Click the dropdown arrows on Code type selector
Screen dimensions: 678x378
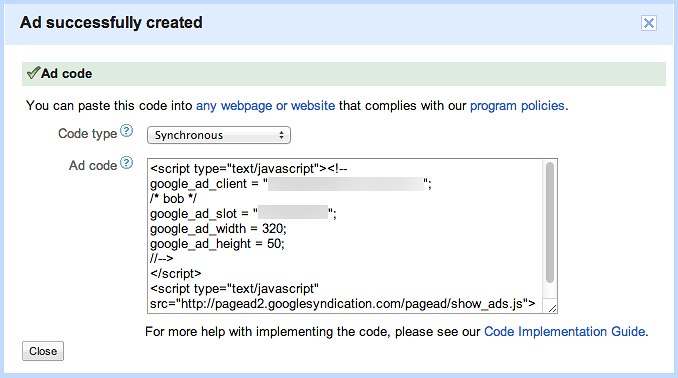281,135
